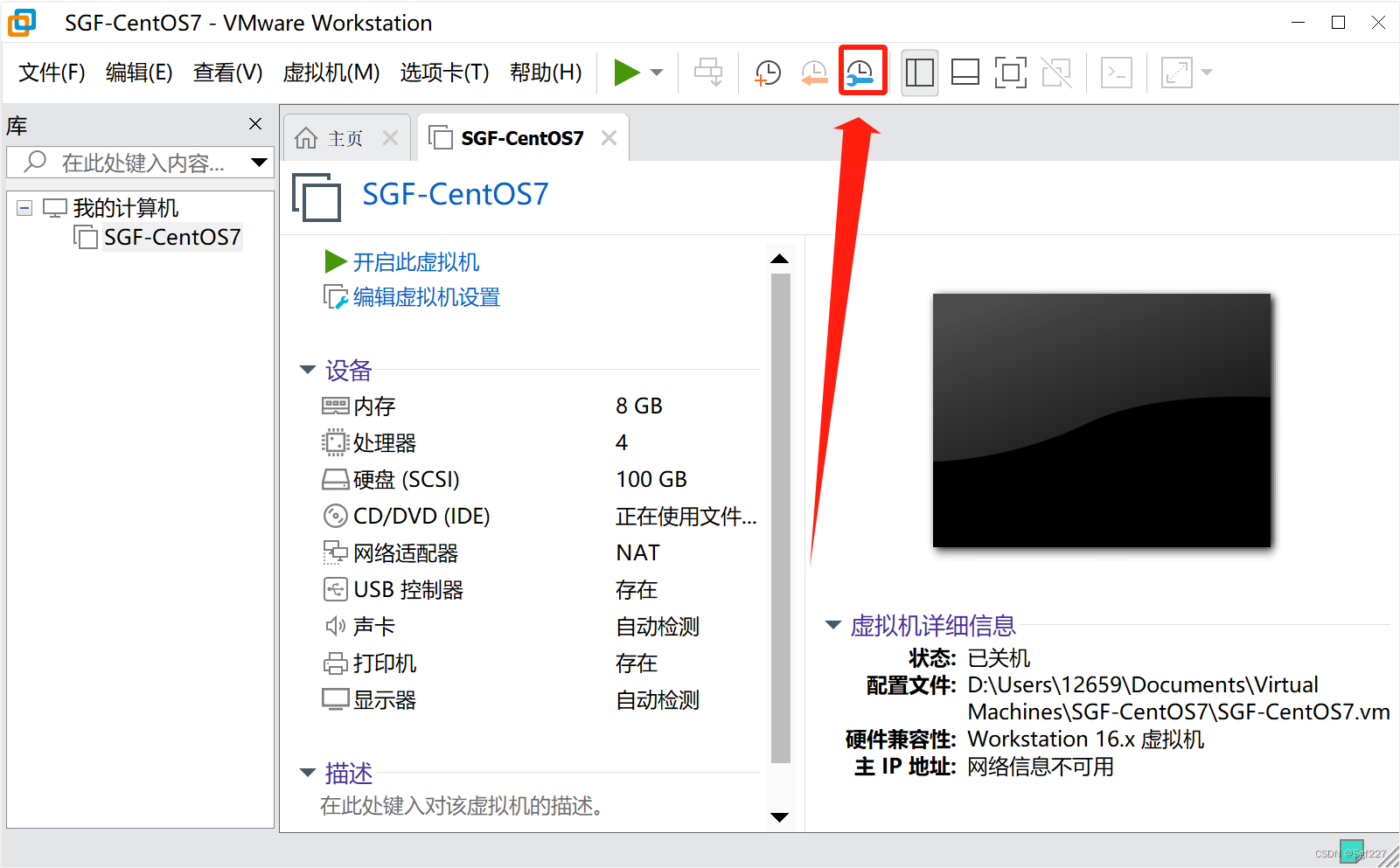Click the green power on (play) toolbar icon

(627, 73)
